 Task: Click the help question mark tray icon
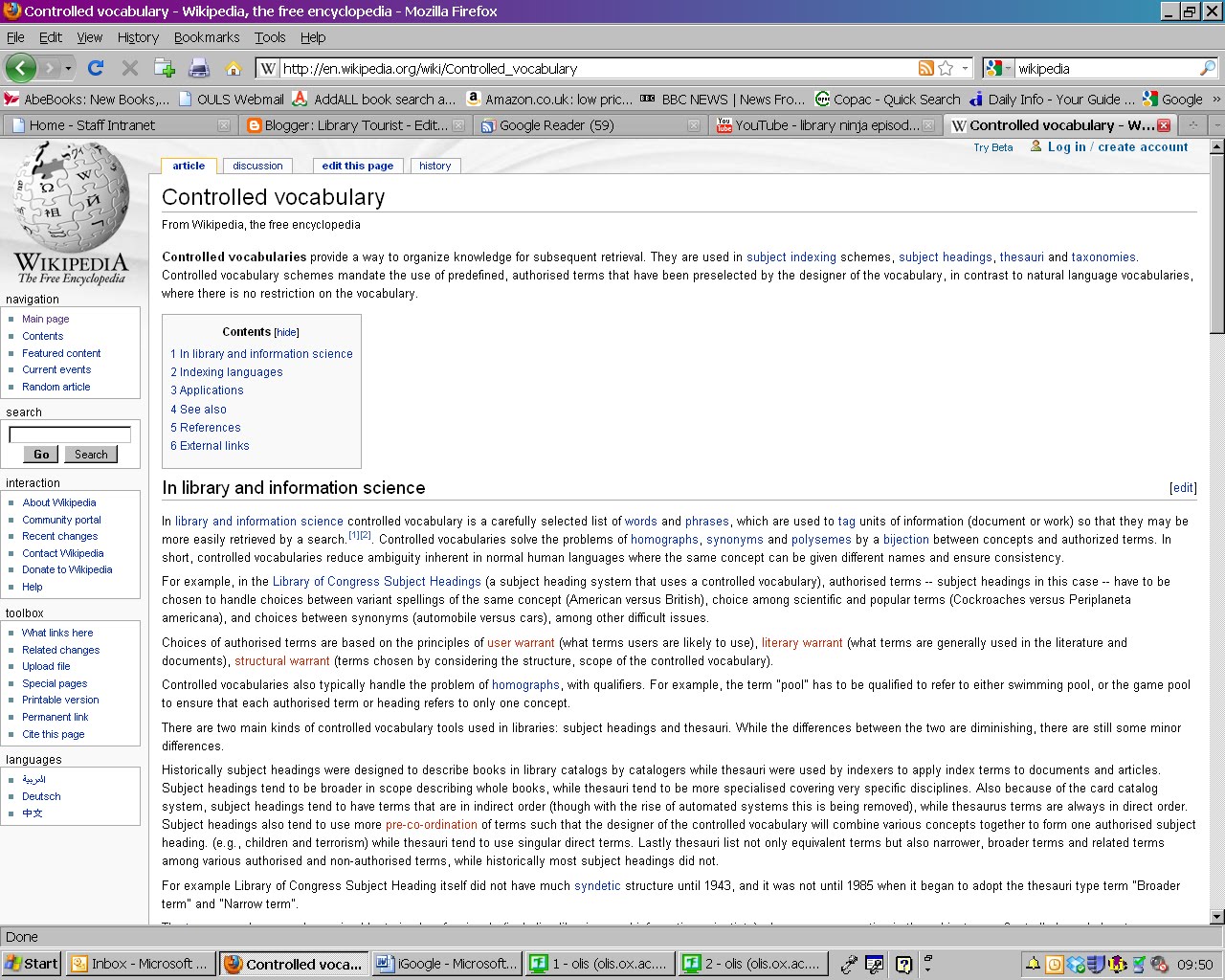902,964
